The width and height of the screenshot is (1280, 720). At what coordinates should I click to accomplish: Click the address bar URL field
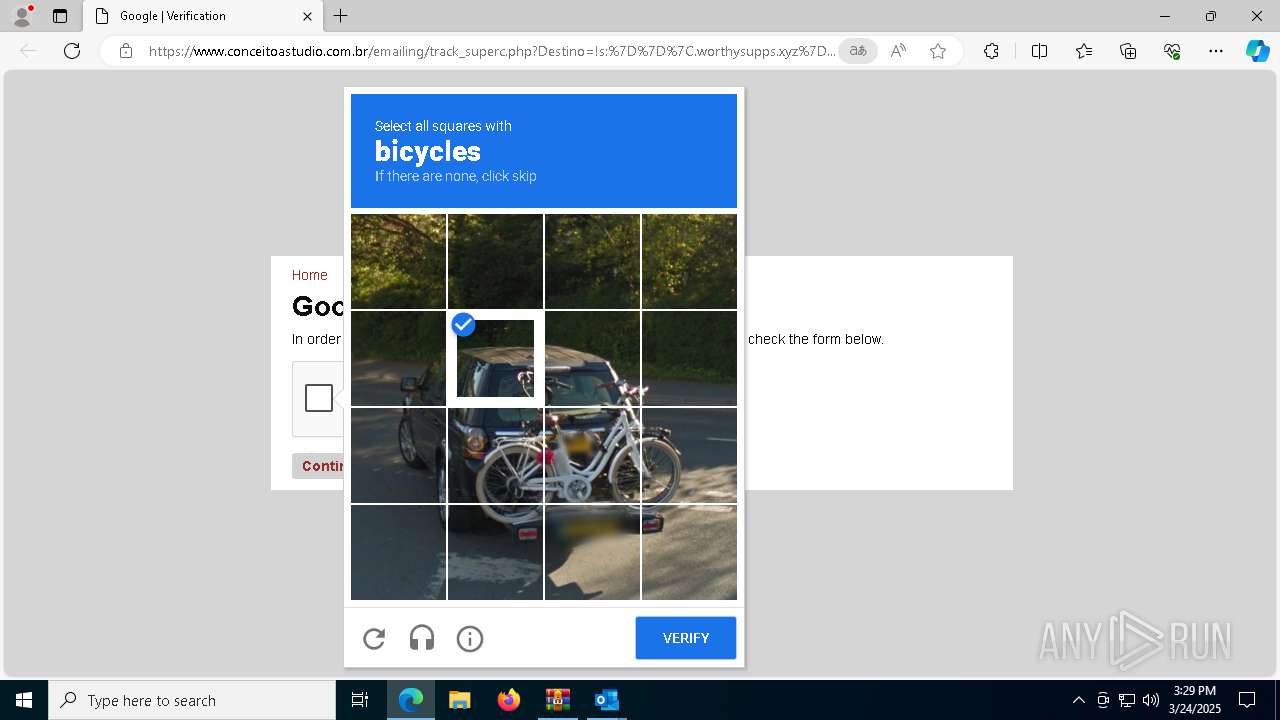click(x=492, y=51)
